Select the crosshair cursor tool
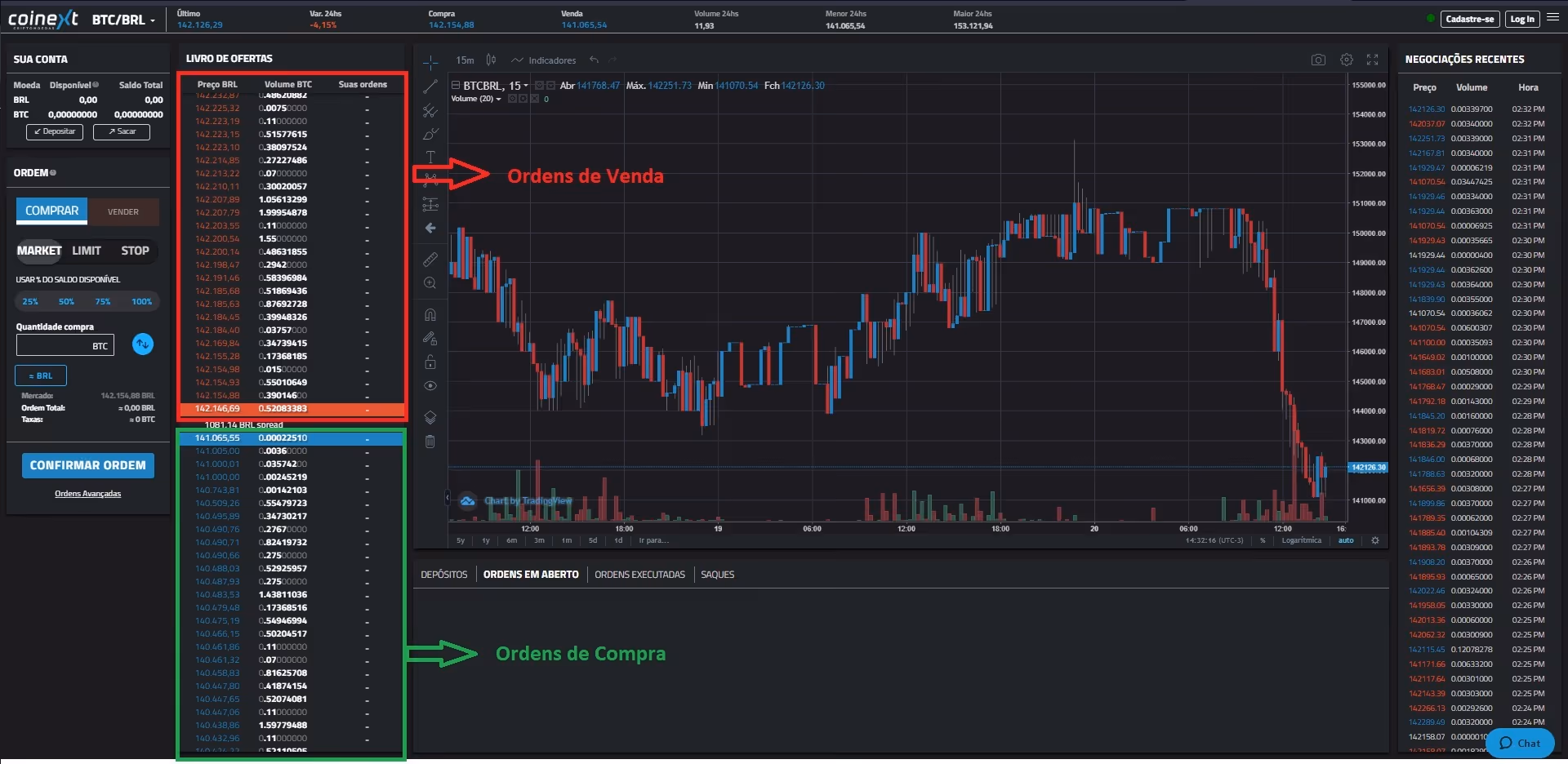The width and height of the screenshot is (1568, 764). (430, 62)
